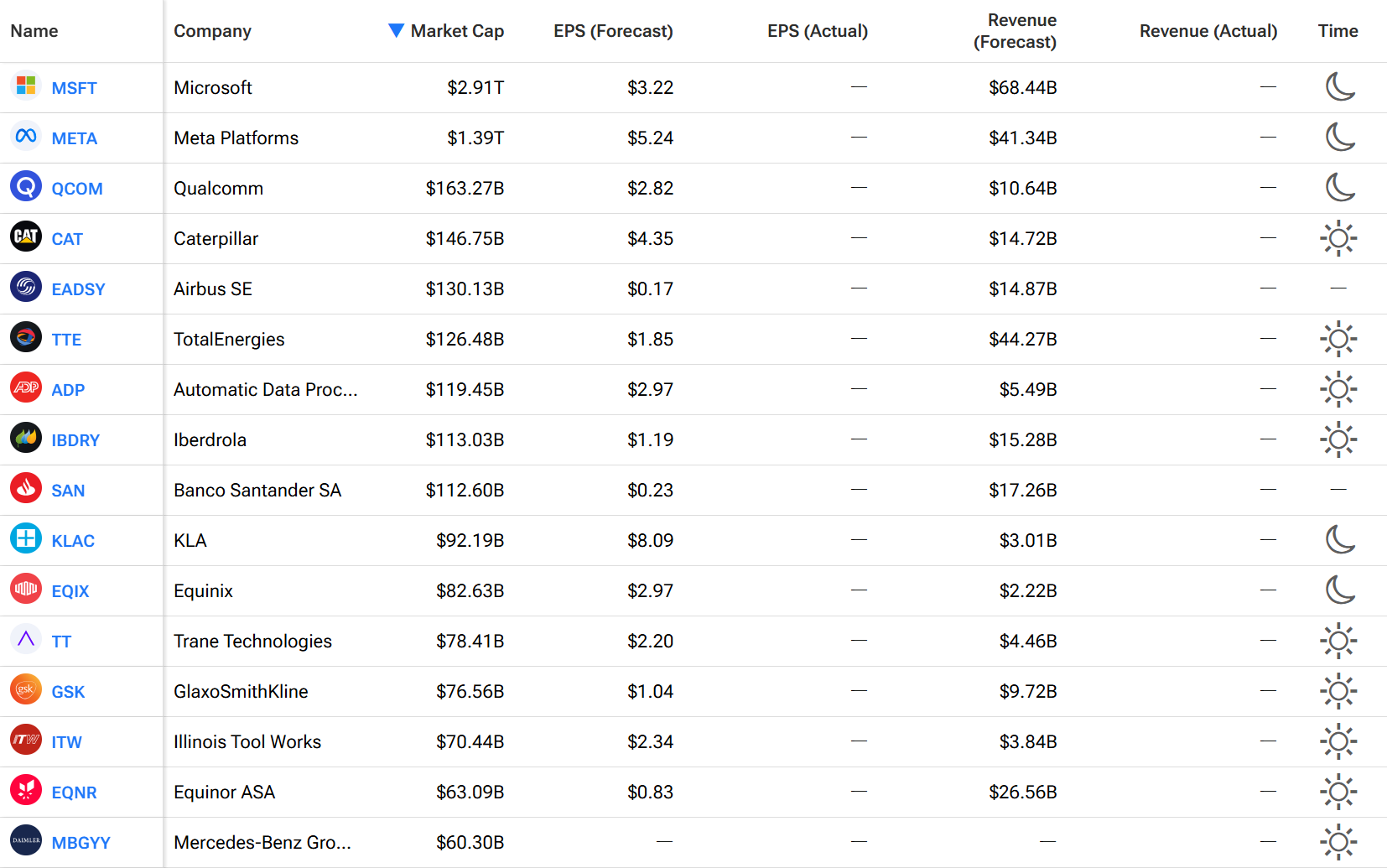Open the ADP ticker link
This screenshot has width=1387, height=868.
[x=68, y=390]
